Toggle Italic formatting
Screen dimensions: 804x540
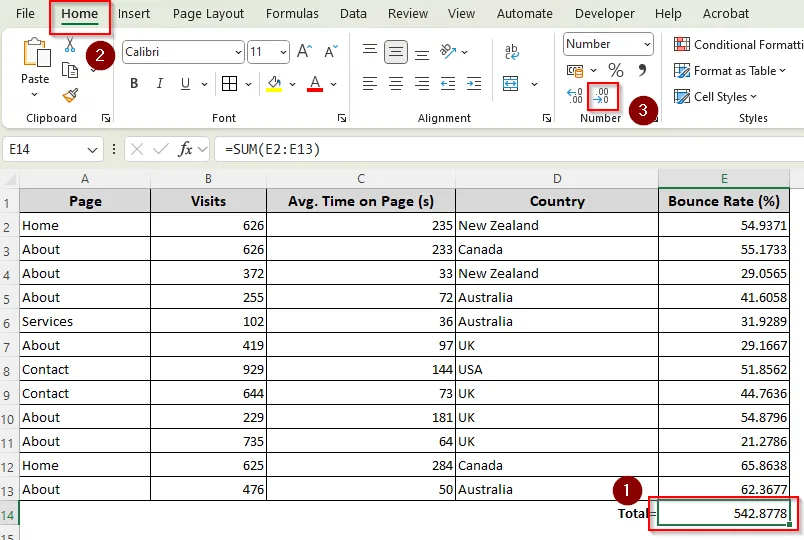pos(159,84)
